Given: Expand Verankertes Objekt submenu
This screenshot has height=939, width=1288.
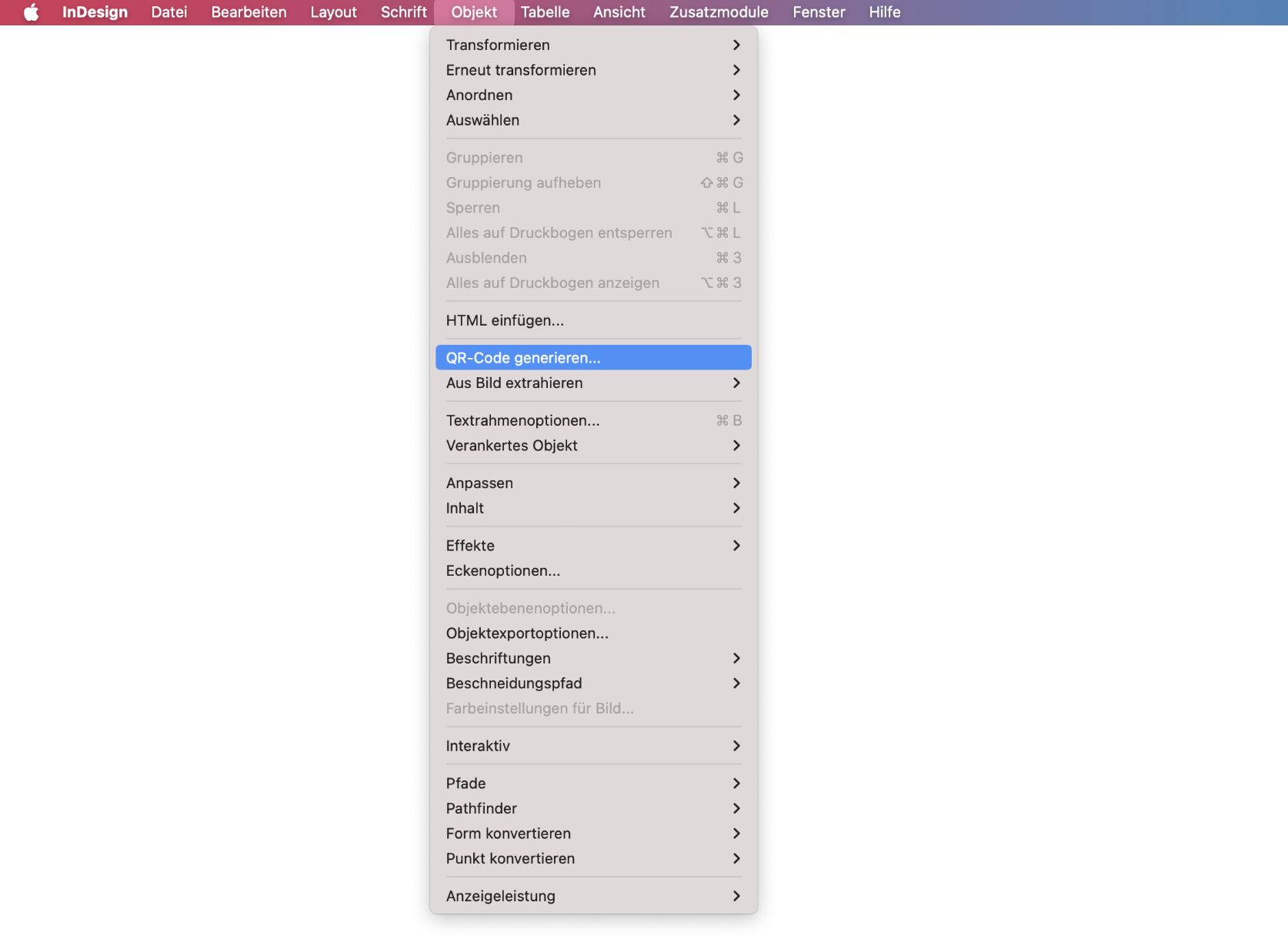Looking at the screenshot, I should tap(593, 446).
